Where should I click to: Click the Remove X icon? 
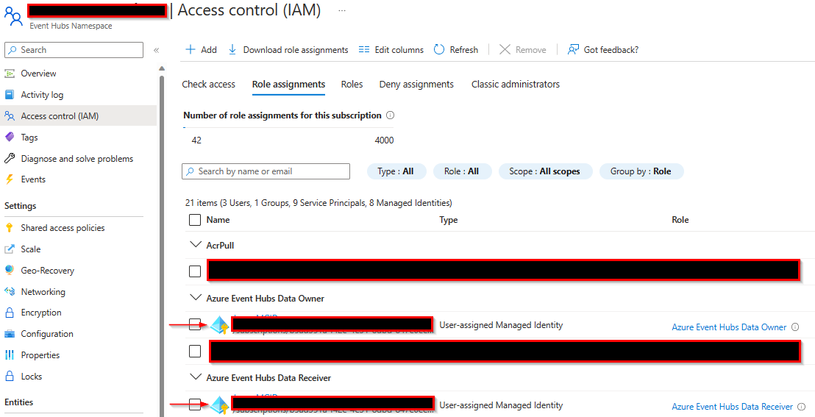[x=505, y=49]
